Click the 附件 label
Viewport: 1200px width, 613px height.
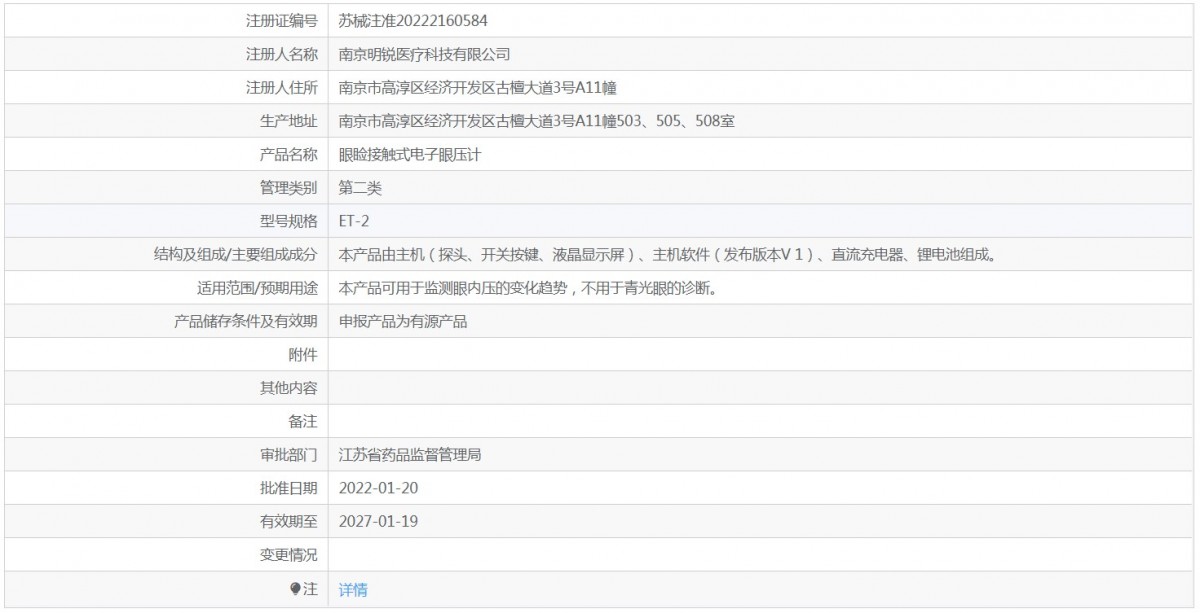pos(303,354)
